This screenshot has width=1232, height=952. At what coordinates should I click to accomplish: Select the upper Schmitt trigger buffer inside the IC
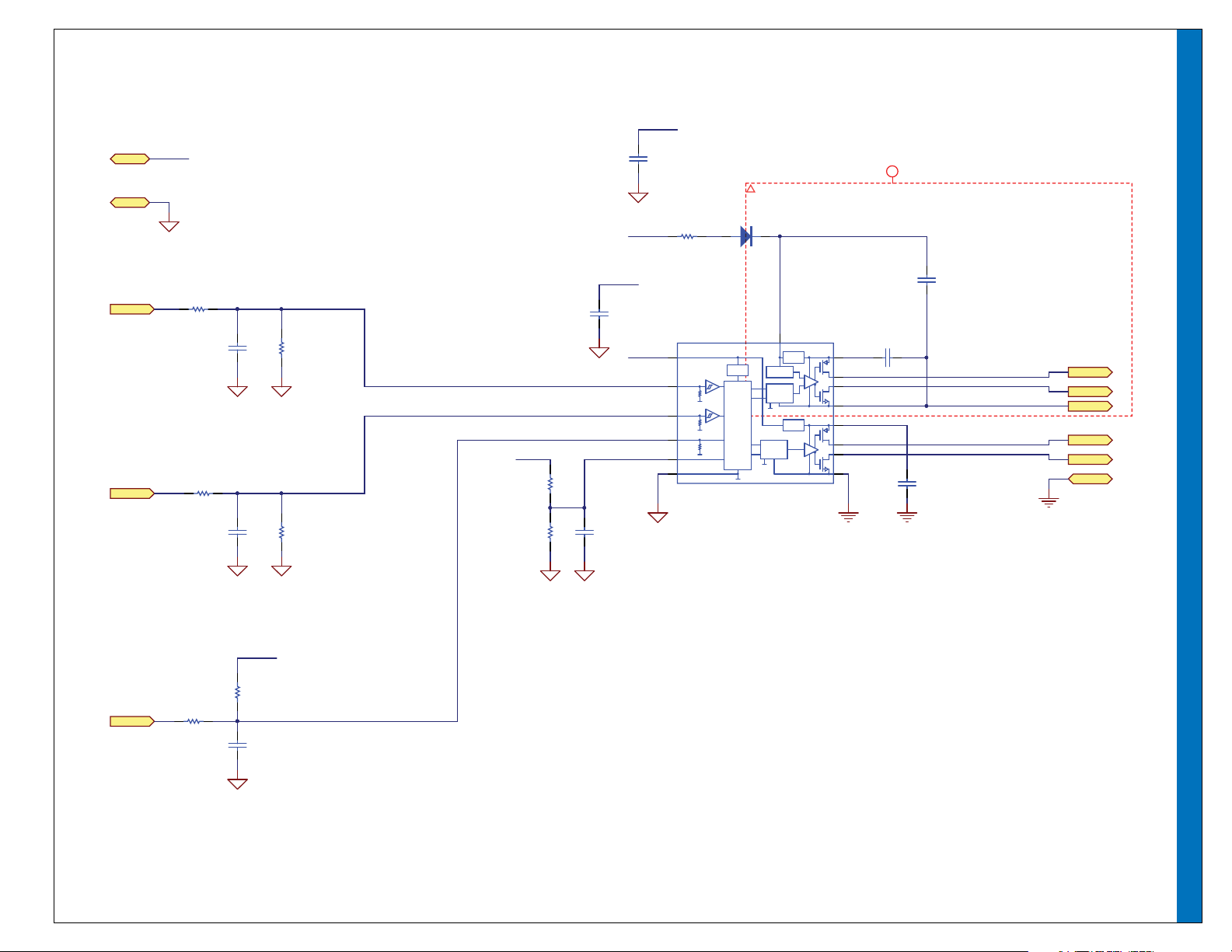tap(712, 386)
